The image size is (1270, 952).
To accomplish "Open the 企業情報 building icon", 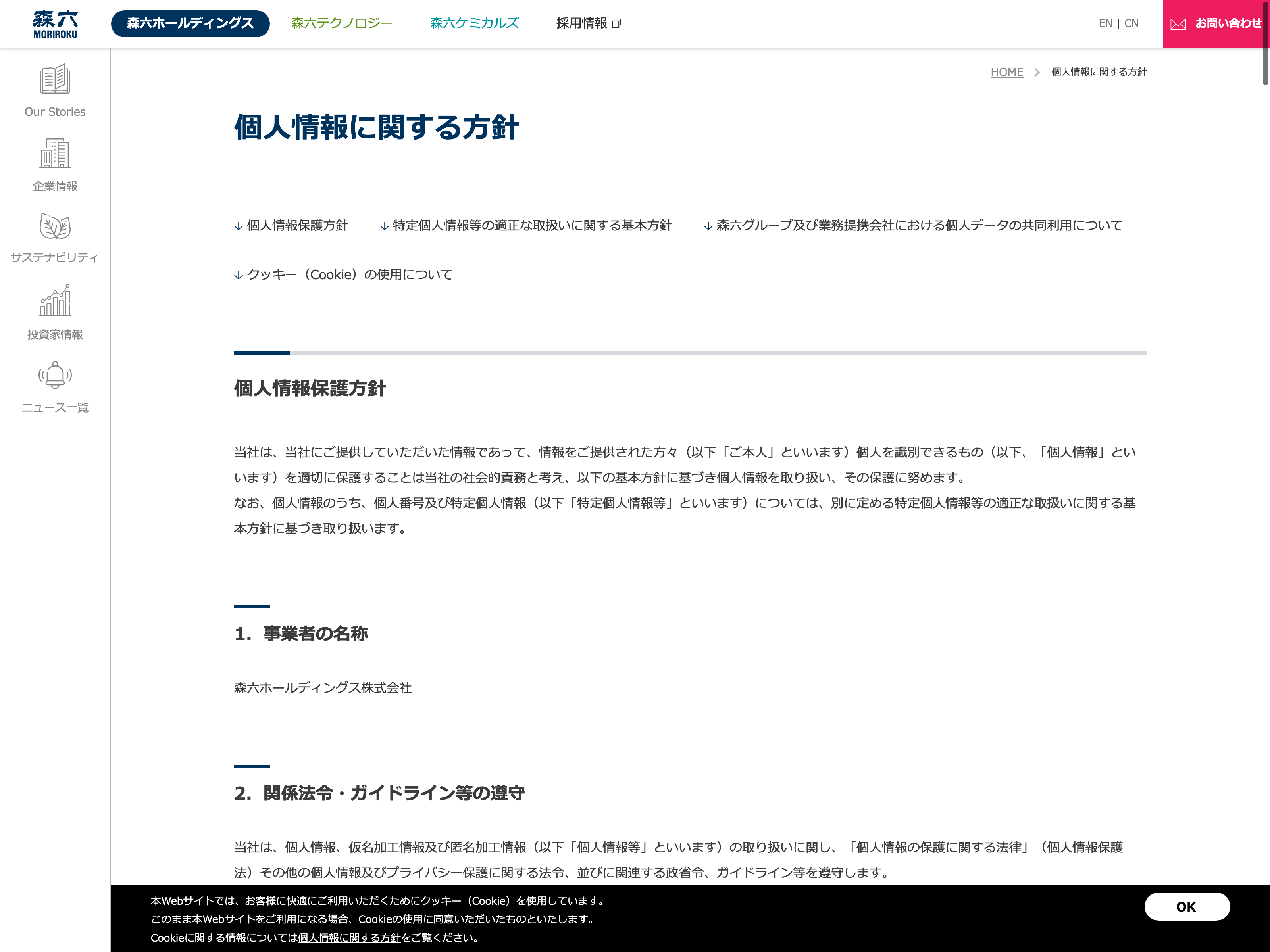I will tap(55, 153).
